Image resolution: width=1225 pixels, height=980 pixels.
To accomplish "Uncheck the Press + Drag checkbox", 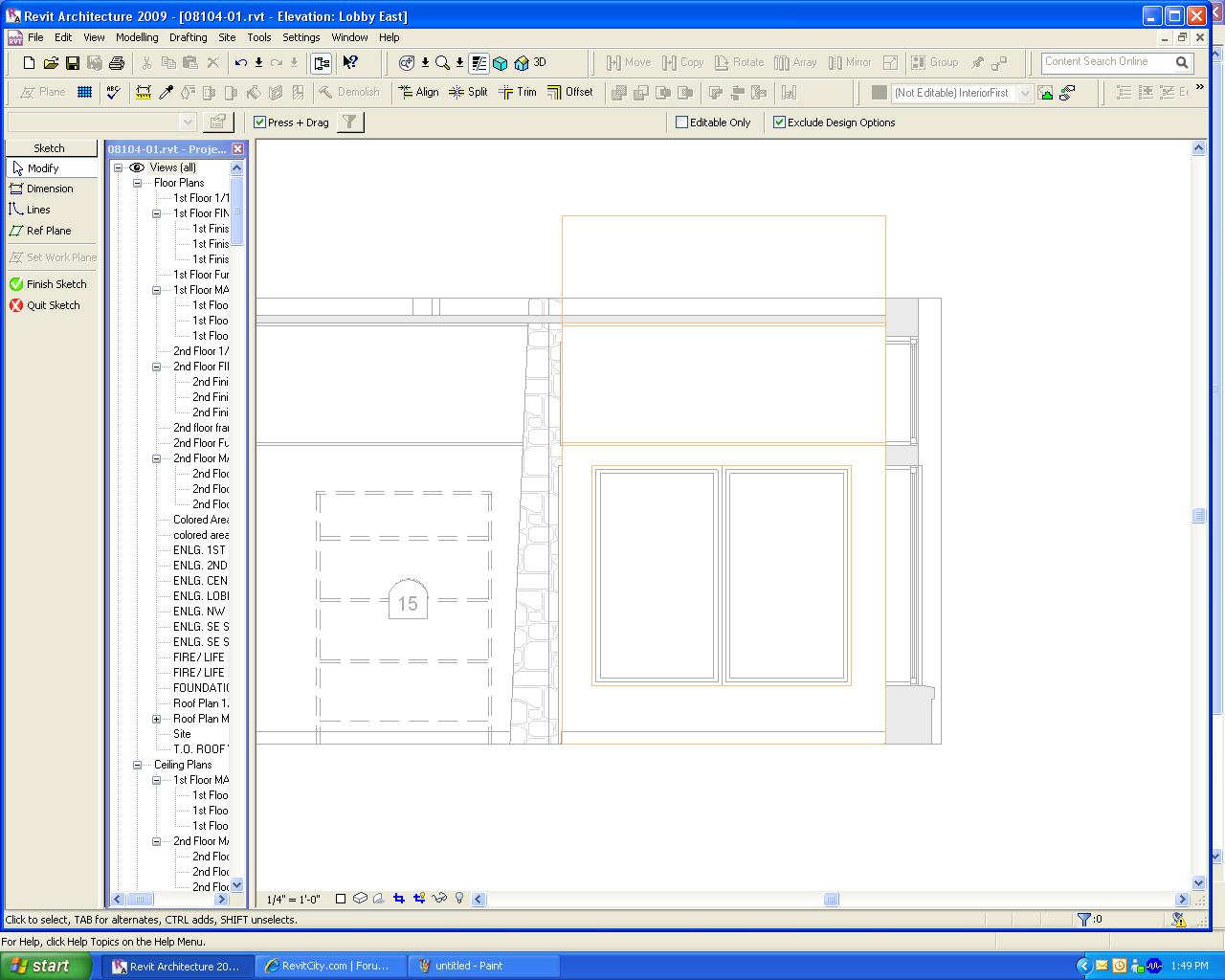I will [x=259, y=122].
